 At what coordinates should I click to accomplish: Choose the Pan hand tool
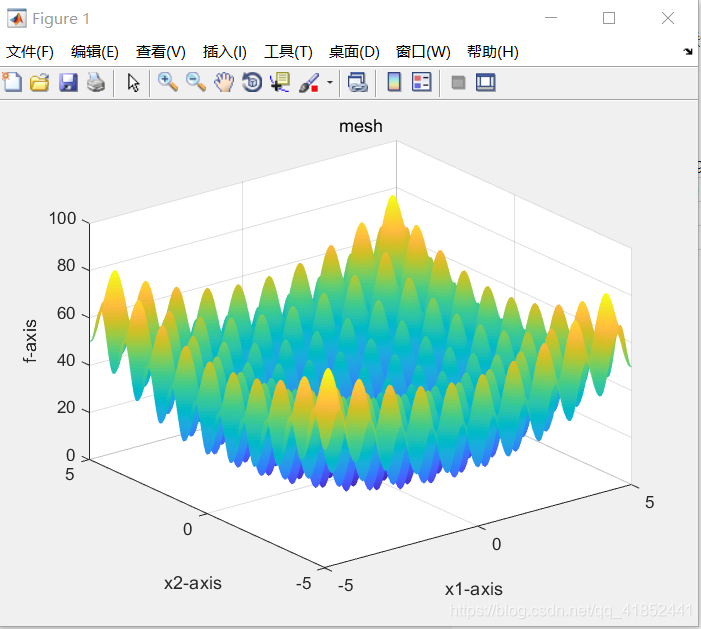(224, 82)
